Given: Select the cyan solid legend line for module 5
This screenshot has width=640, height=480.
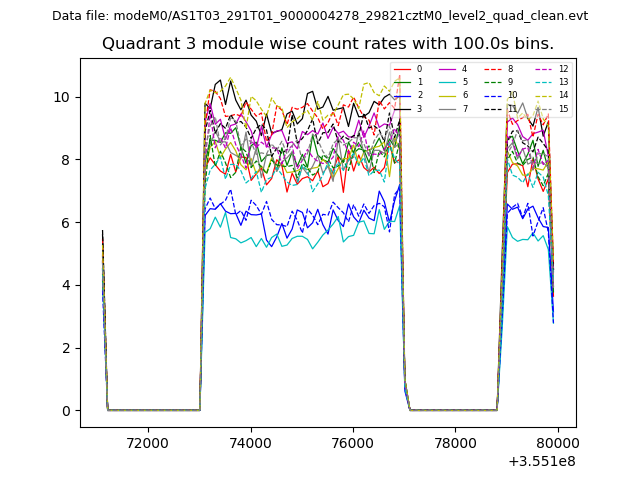Looking at the screenshot, I should point(447,82).
